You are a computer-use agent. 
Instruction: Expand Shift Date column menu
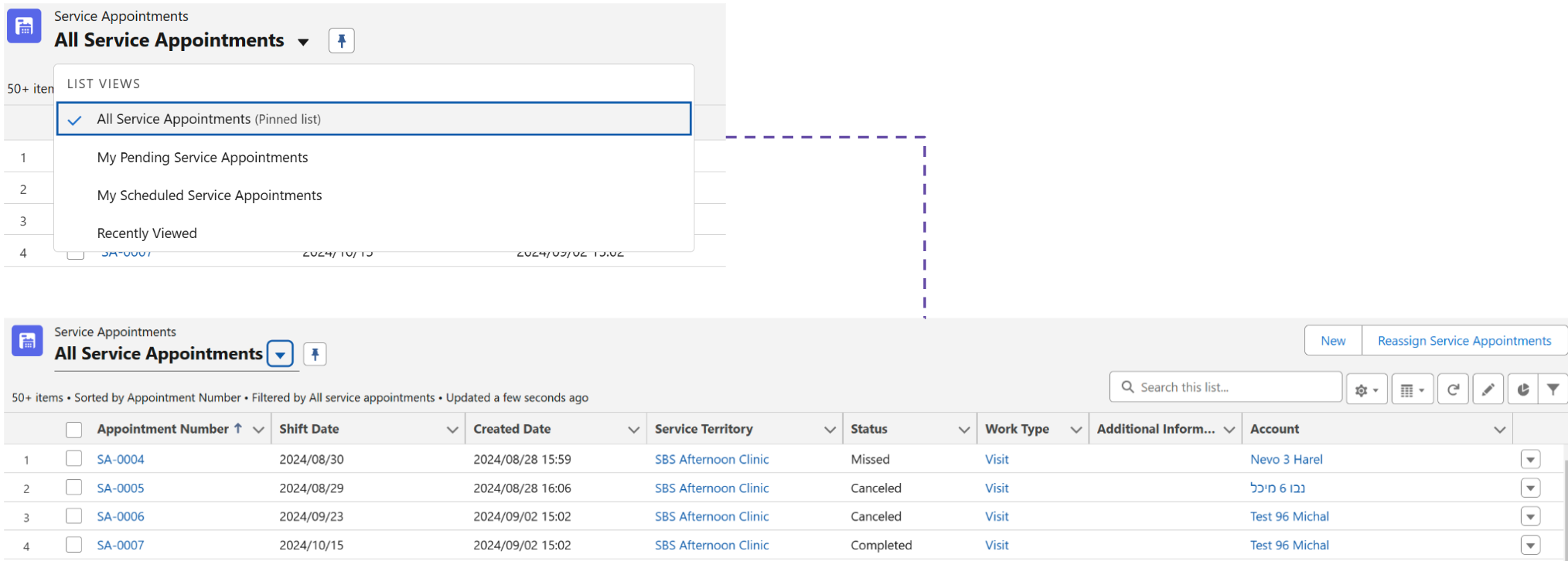(x=452, y=430)
